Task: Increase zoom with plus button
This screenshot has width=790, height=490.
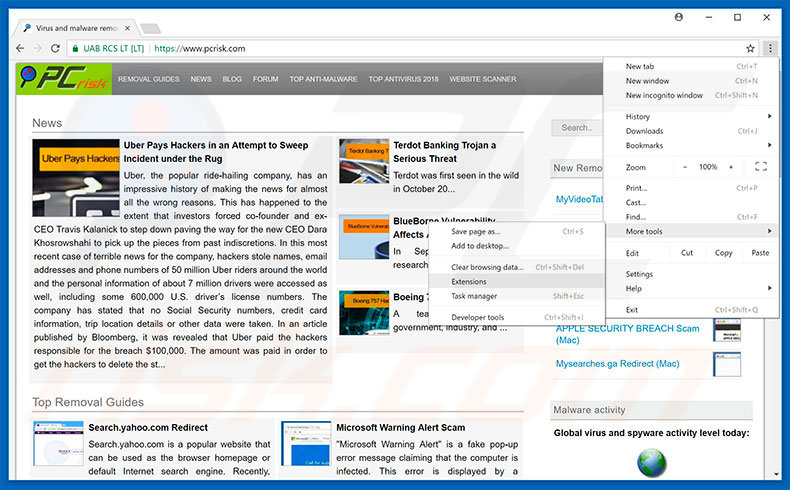Action: point(731,167)
